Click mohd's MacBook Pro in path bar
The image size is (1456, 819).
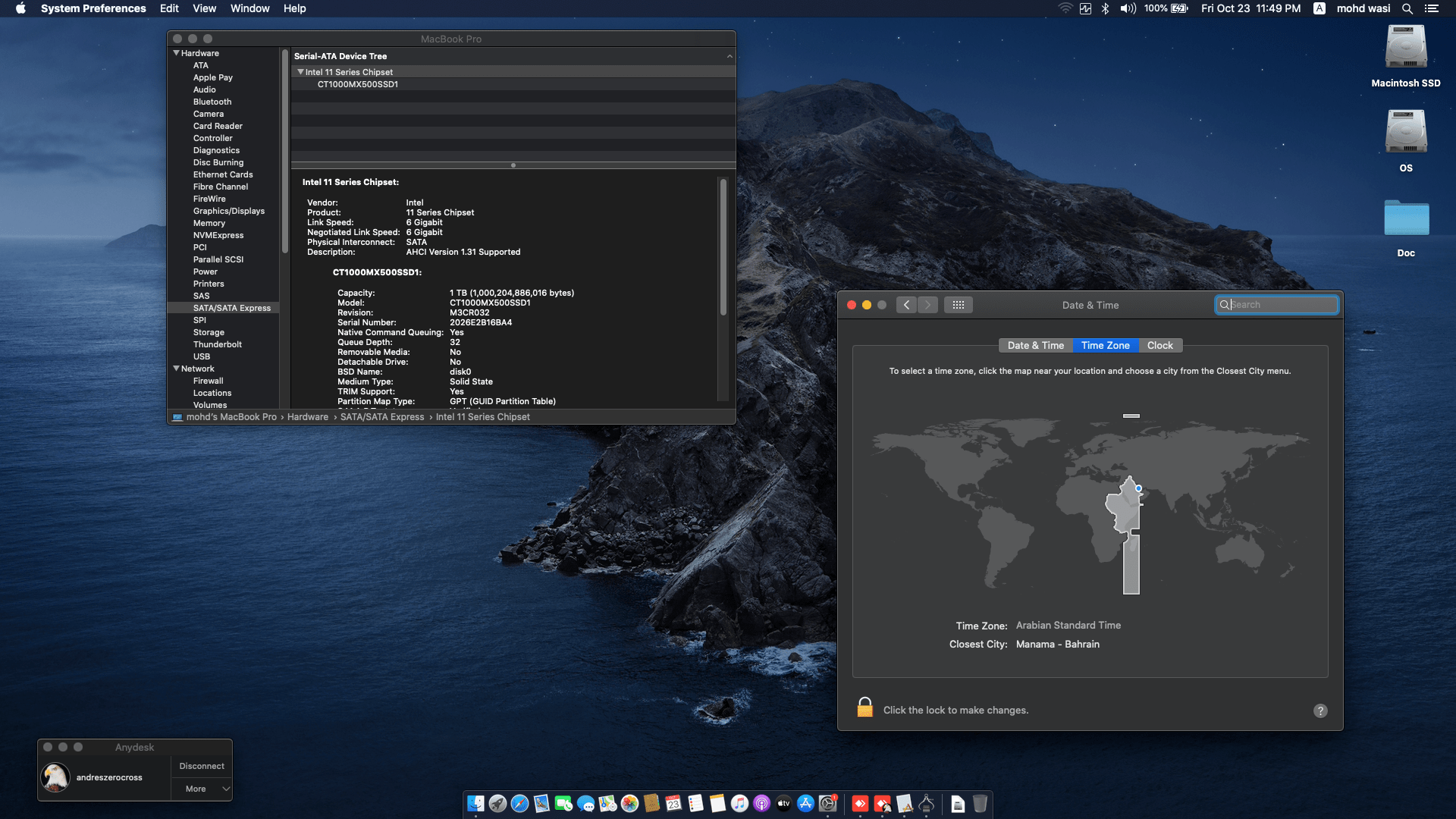[x=231, y=417]
